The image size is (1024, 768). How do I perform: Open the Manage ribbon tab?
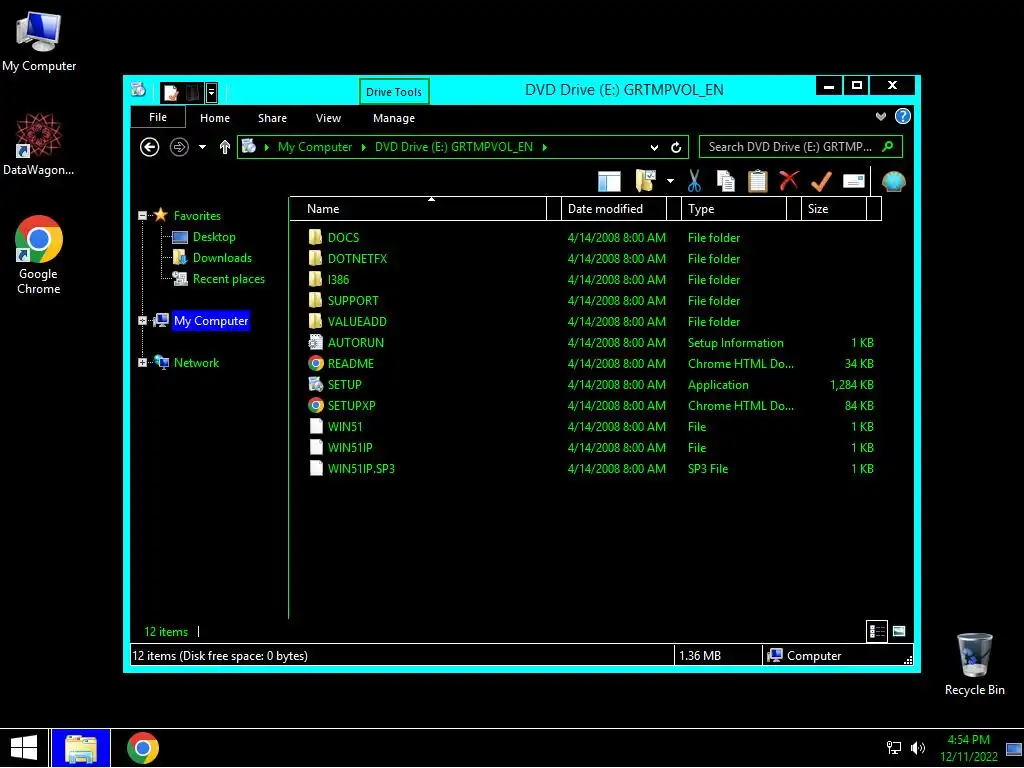(x=394, y=118)
